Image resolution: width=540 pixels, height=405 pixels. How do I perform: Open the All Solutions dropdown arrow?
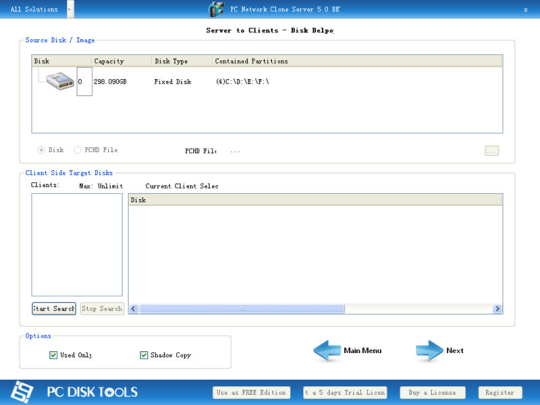click(70, 9)
